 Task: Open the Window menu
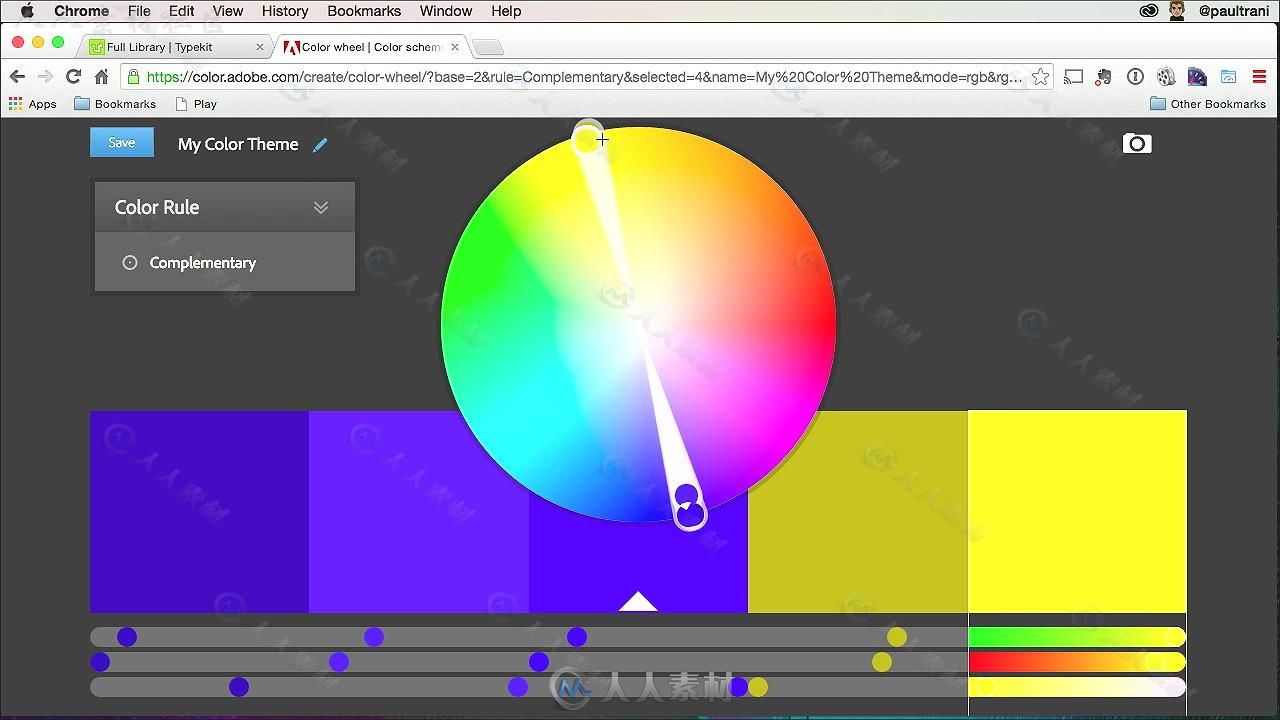[x=446, y=11]
